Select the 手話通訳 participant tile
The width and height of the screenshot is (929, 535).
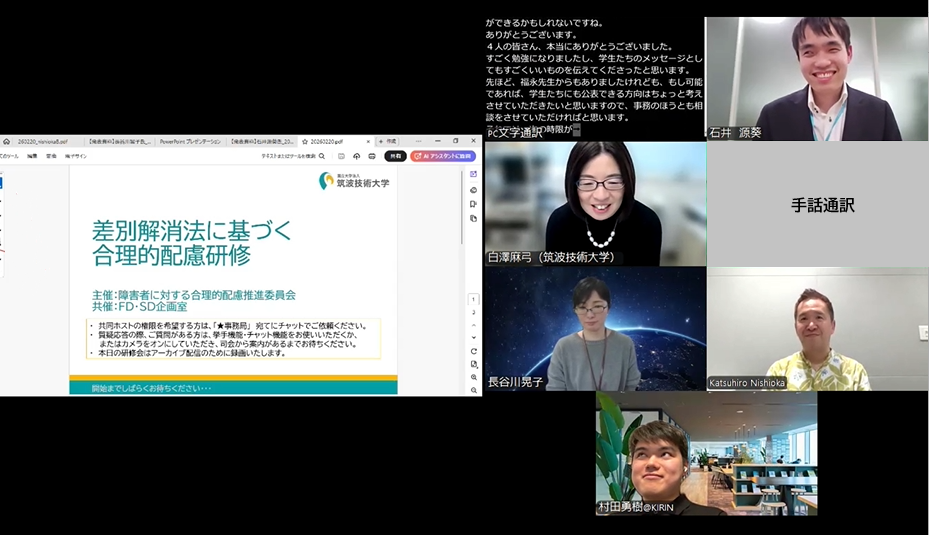pos(818,204)
